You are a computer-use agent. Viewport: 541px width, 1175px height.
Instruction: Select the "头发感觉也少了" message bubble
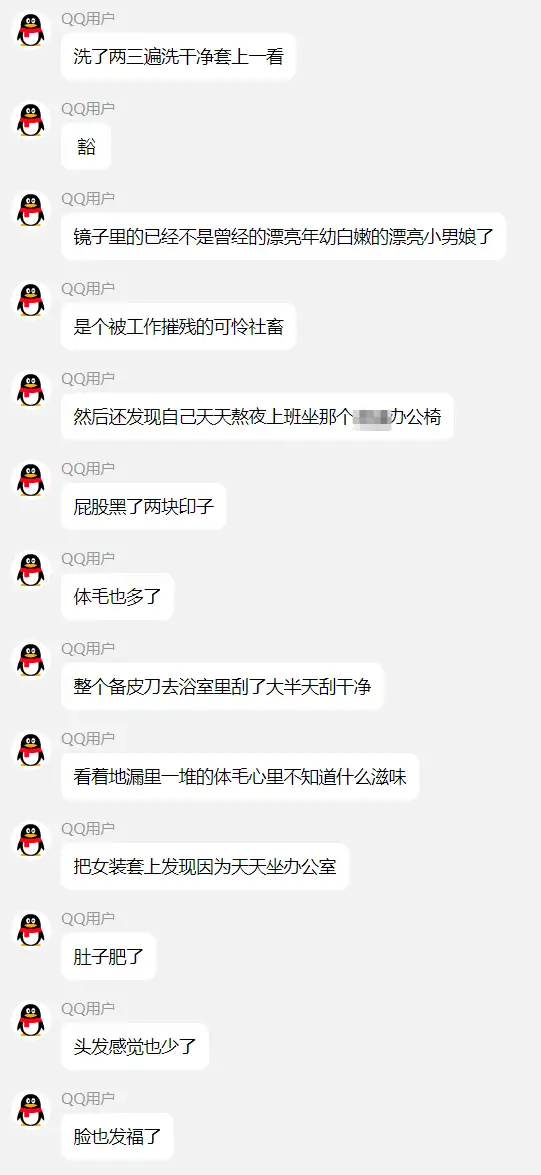pyautogui.click(x=135, y=1046)
